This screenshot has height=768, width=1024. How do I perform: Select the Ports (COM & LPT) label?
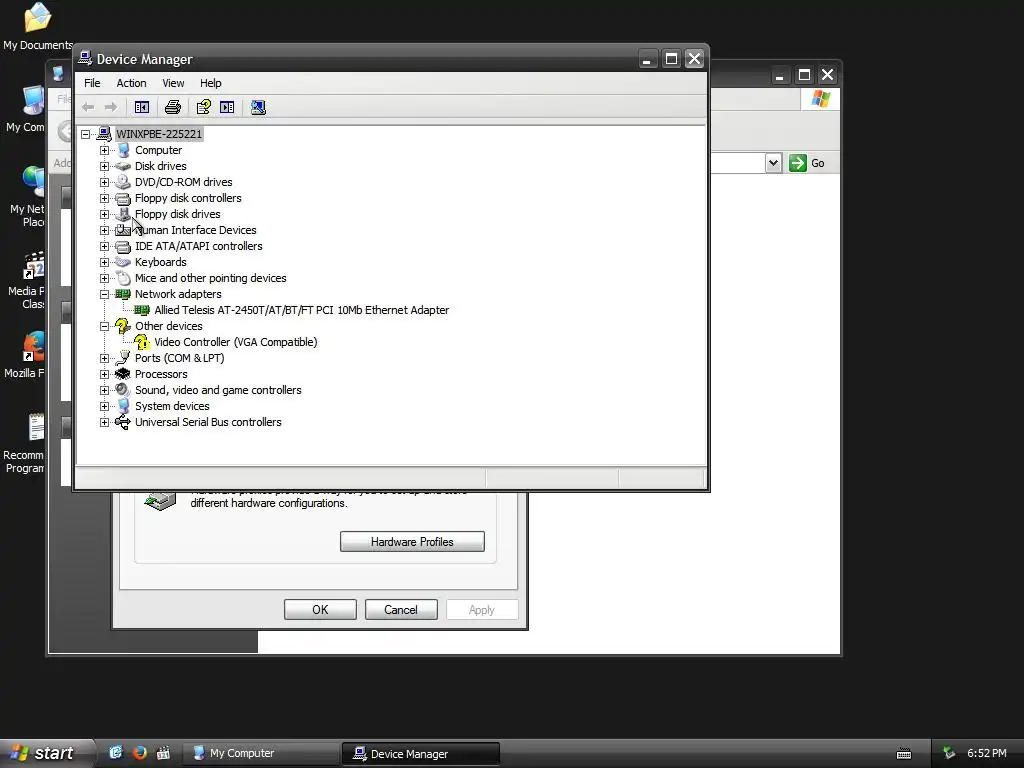[x=180, y=358]
